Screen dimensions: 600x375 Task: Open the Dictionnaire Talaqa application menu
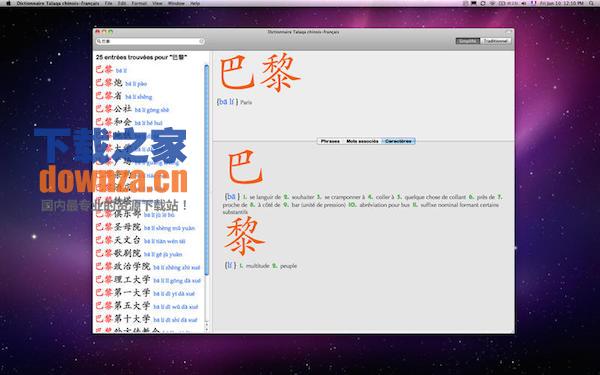coord(58,3)
